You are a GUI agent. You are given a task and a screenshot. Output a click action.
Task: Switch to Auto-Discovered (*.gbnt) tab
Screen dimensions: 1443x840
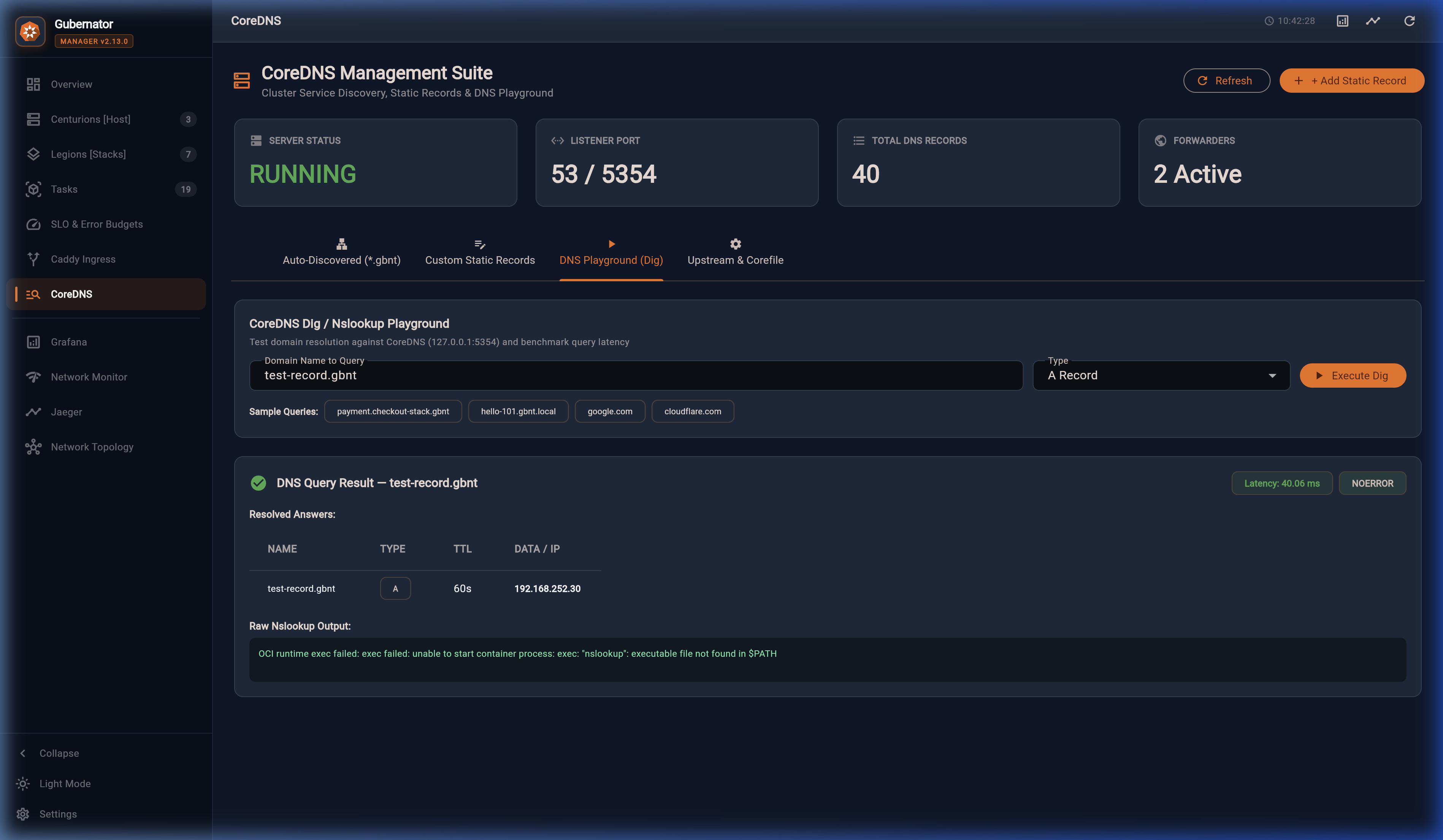tap(342, 252)
